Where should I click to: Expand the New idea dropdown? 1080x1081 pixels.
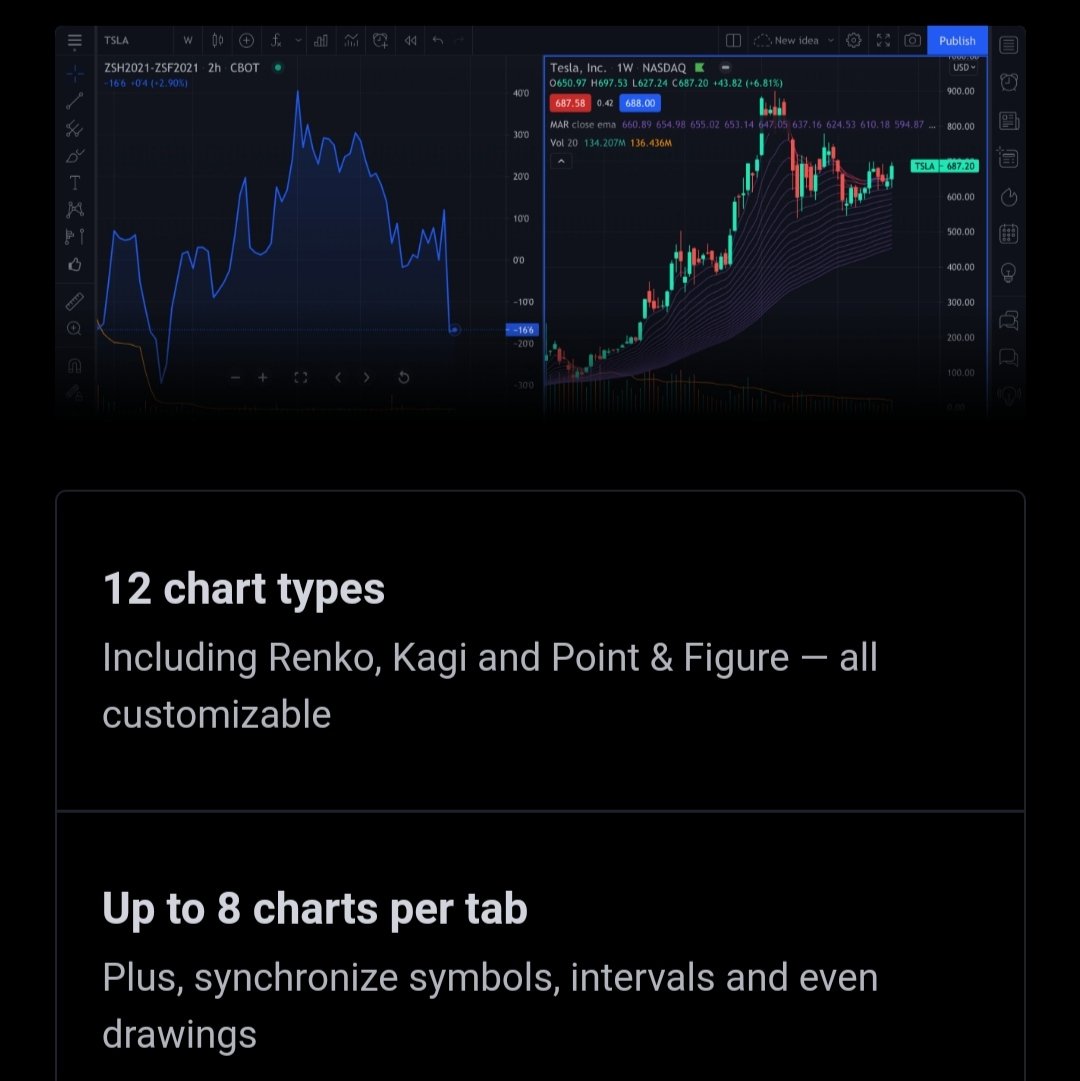(x=830, y=41)
